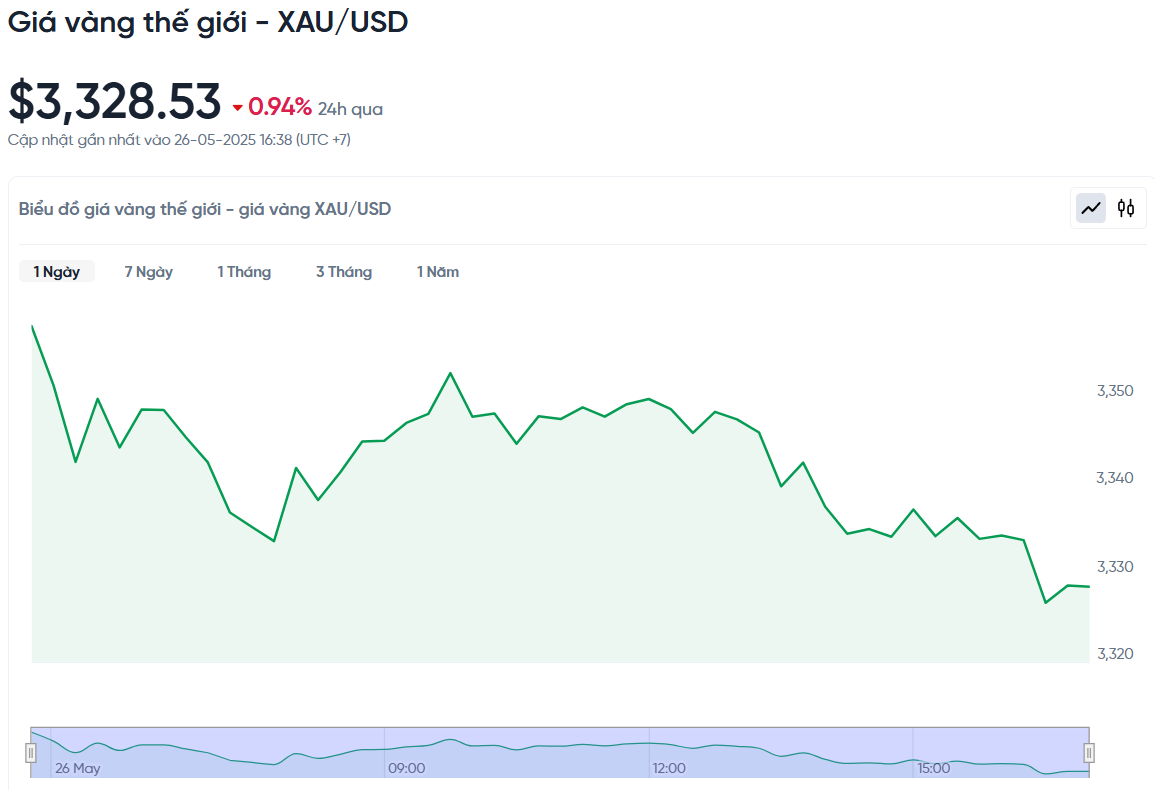
Task: Select the 1 Ngày time range tab
Action: pyautogui.click(x=57, y=271)
